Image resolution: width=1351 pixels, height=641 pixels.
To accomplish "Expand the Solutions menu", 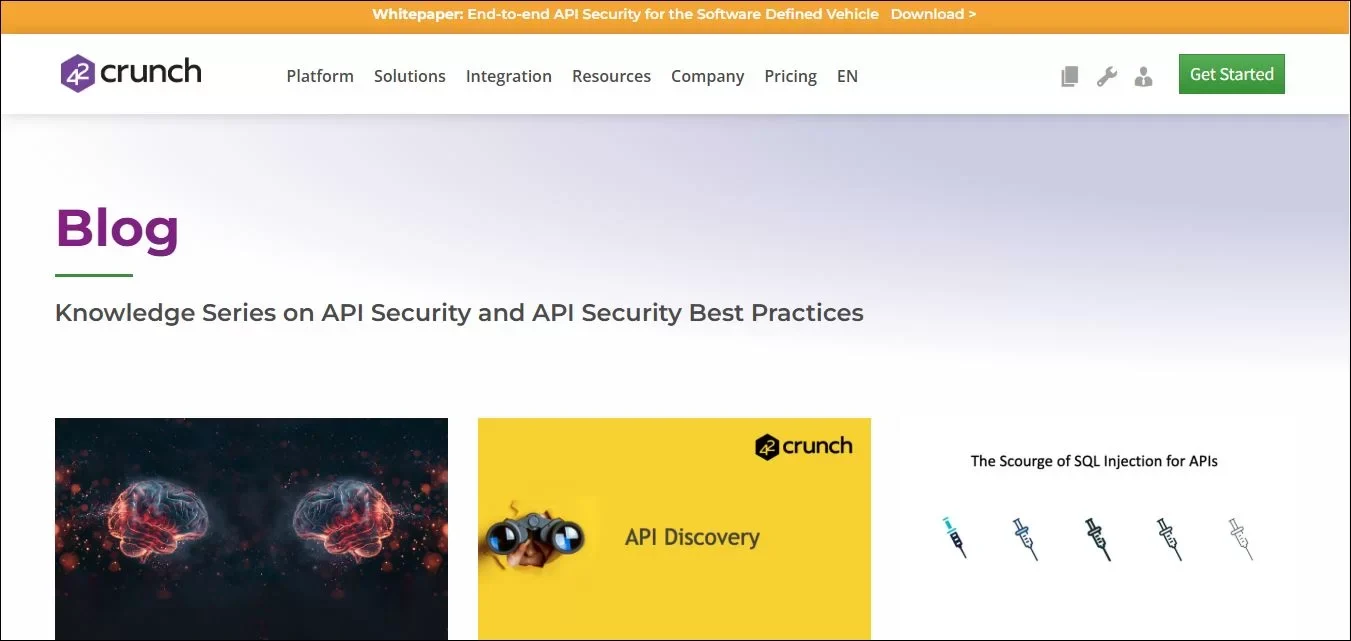I will click(410, 76).
